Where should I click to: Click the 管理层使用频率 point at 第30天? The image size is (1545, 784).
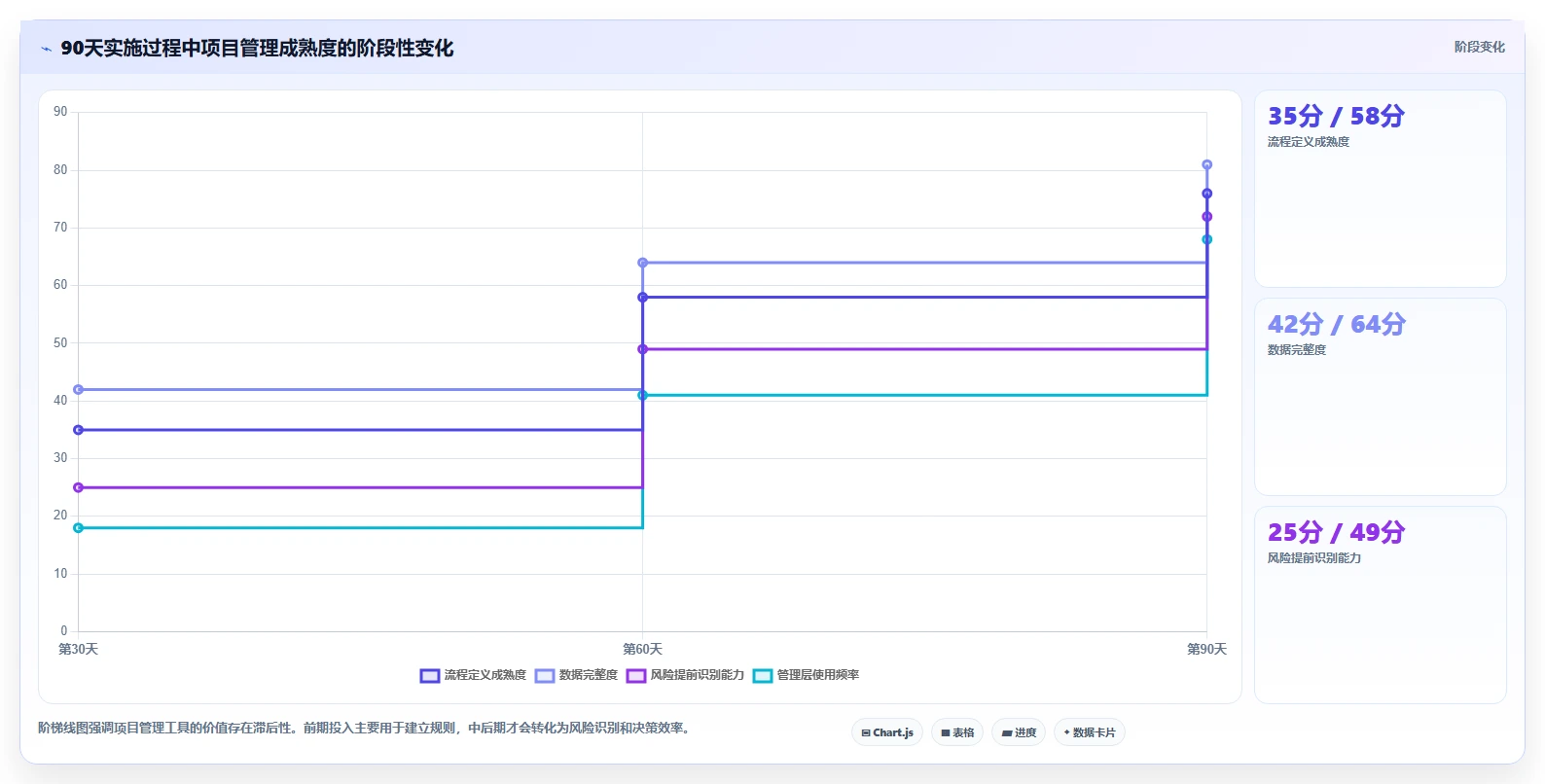tap(79, 528)
